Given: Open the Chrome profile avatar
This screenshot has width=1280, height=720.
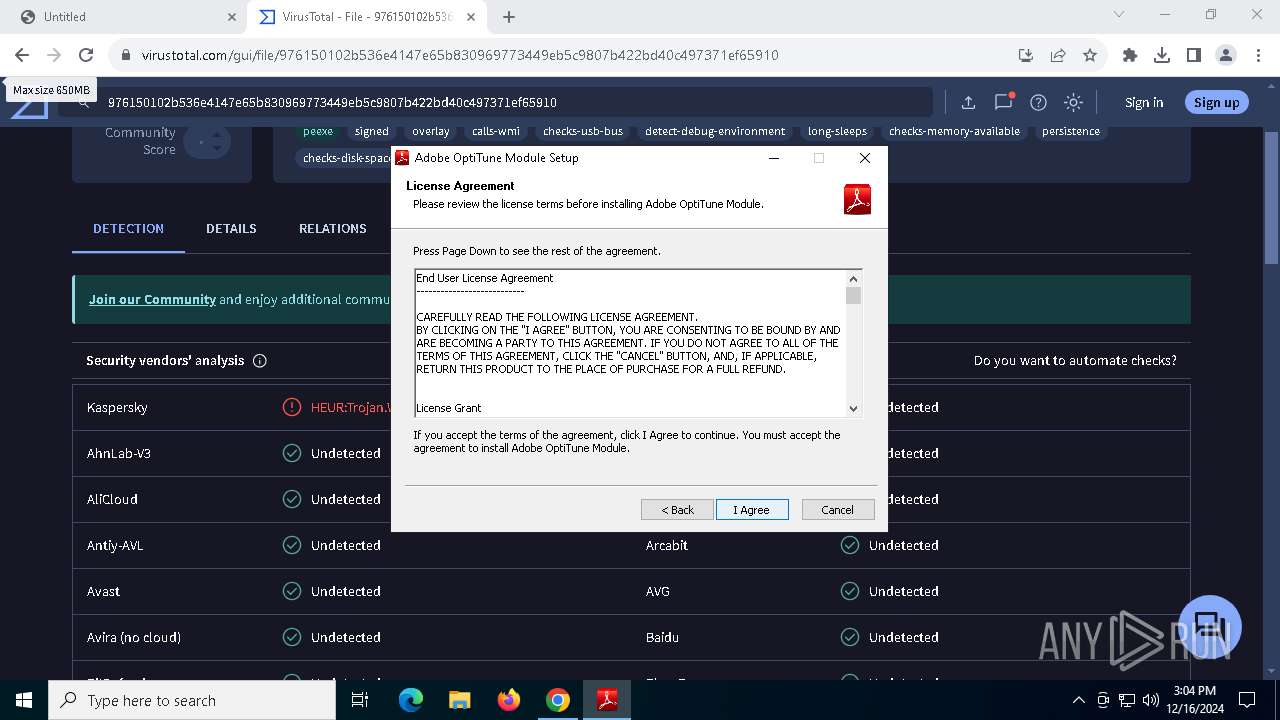Looking at the screenshot, I should coord(1226,55).
